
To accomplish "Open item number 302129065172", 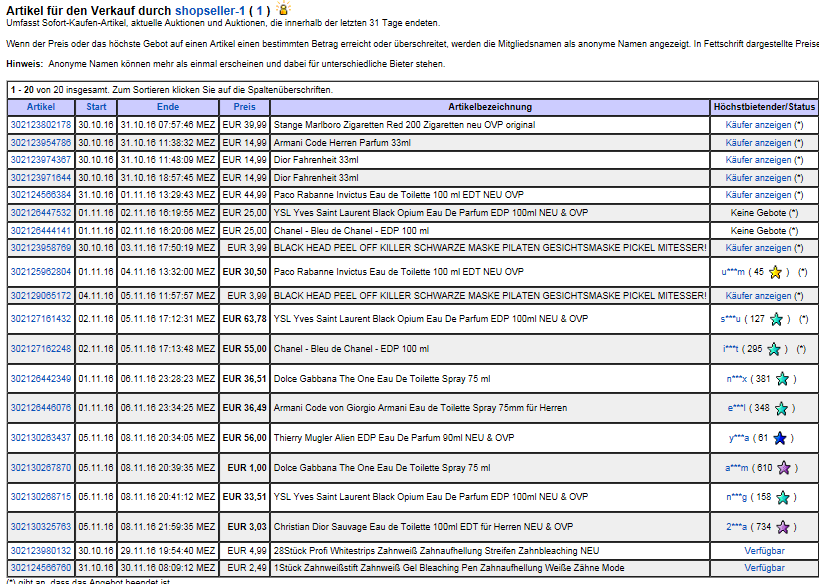I will point(41,296).
